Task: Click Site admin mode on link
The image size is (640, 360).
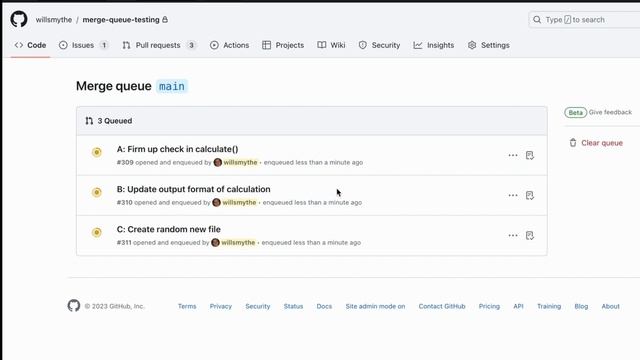Action: (x=375, y=306)
